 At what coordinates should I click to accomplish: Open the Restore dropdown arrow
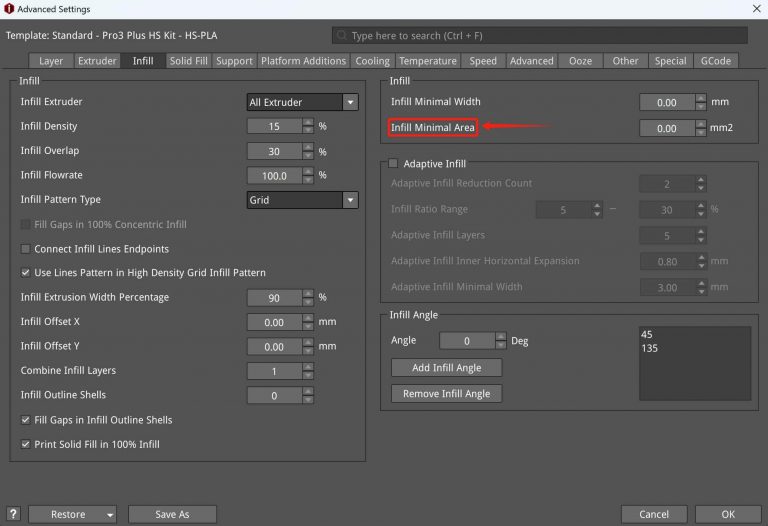click(108, 514)
